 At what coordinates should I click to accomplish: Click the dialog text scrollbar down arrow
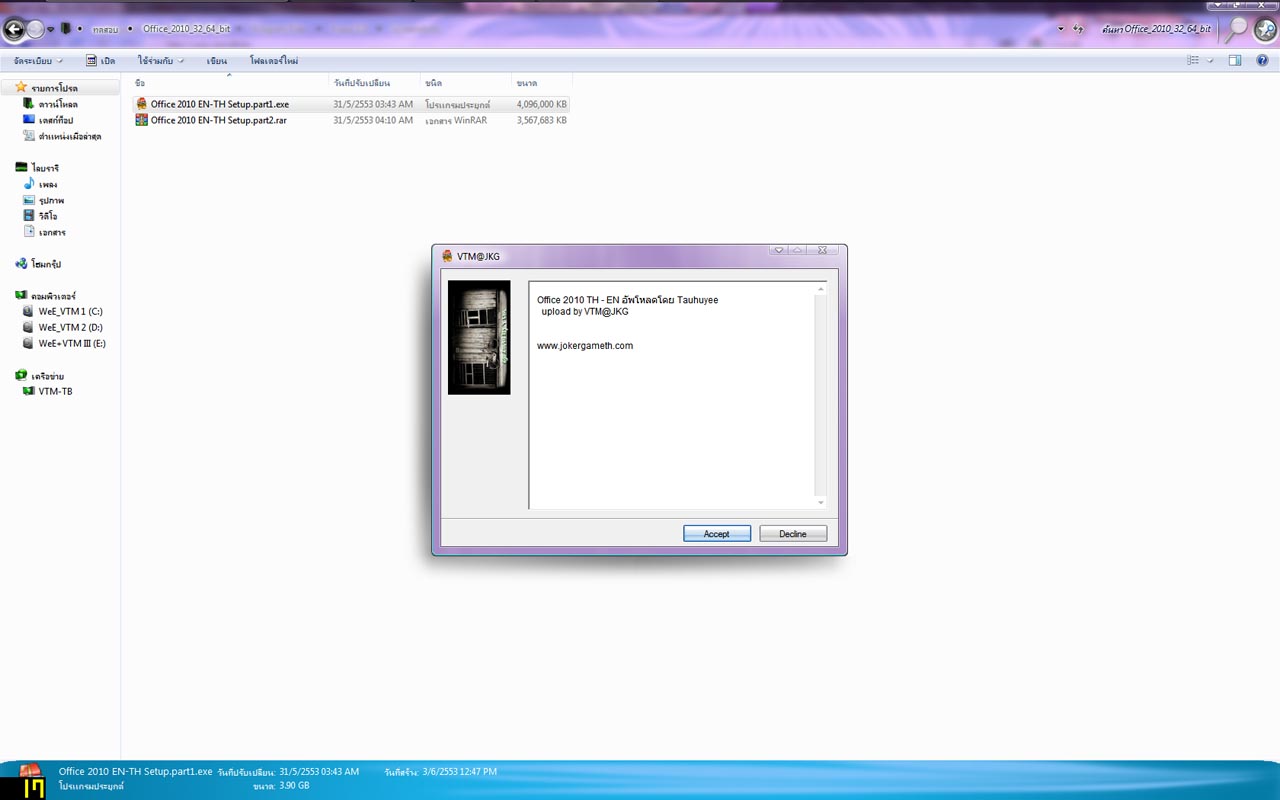click(821, 502)
